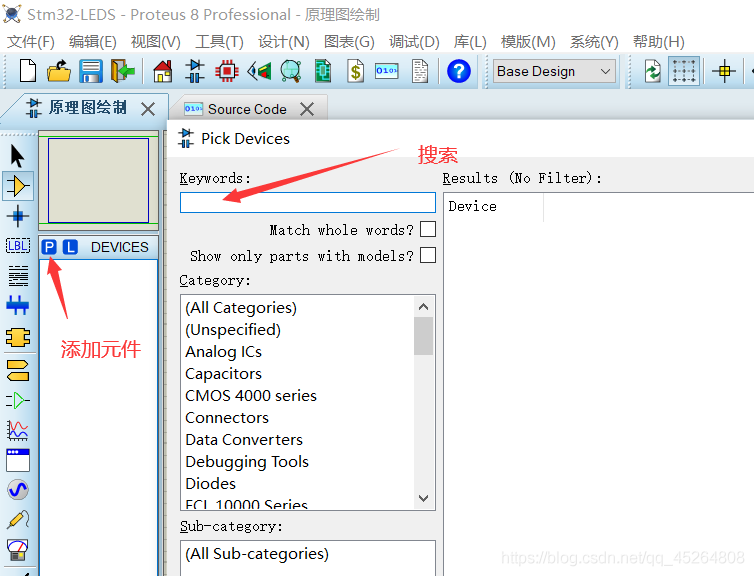Save project with floppy disk icon
The height and width of the screenshot is (576, 754).
point(91,71)
